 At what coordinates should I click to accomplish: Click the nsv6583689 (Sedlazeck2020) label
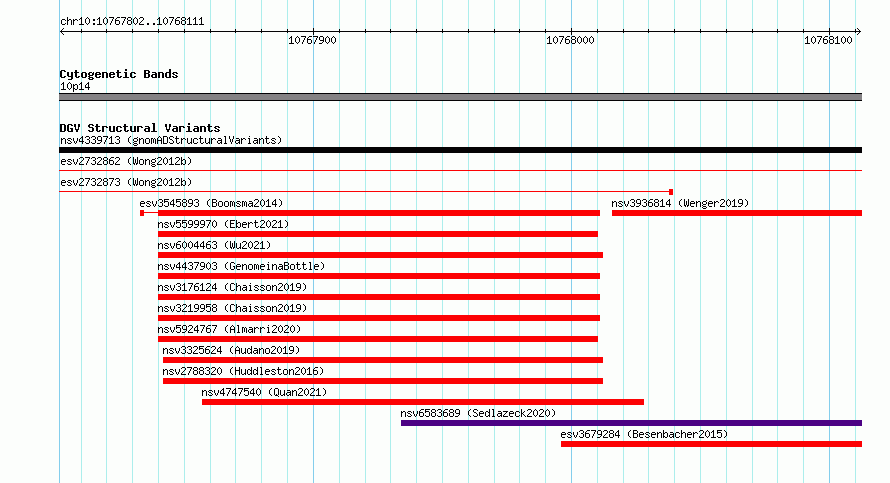click(478, 413)
